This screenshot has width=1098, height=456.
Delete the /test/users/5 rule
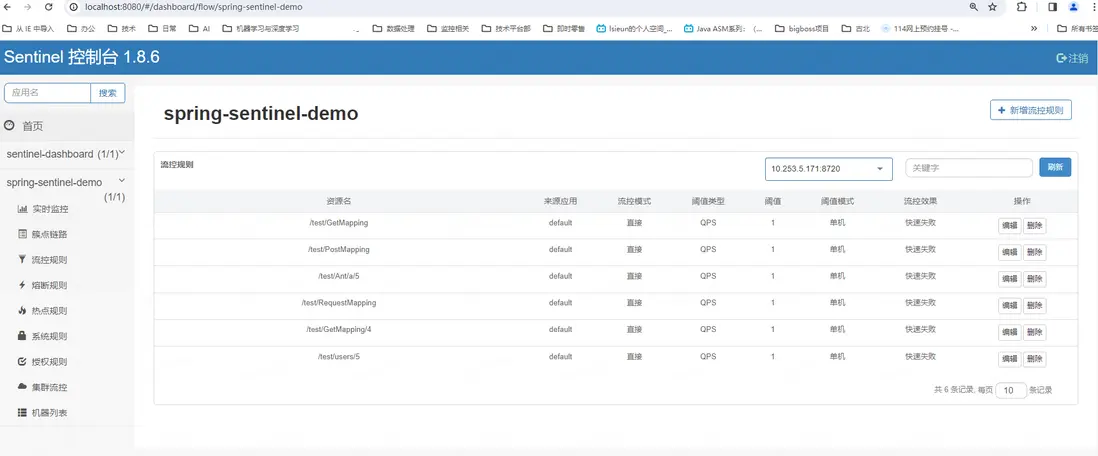[x=1034, y=359]
